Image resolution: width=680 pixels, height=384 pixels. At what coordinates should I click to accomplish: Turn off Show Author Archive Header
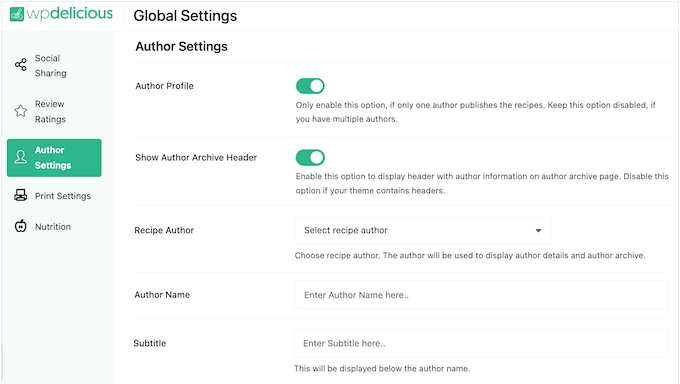click(310, 158)
